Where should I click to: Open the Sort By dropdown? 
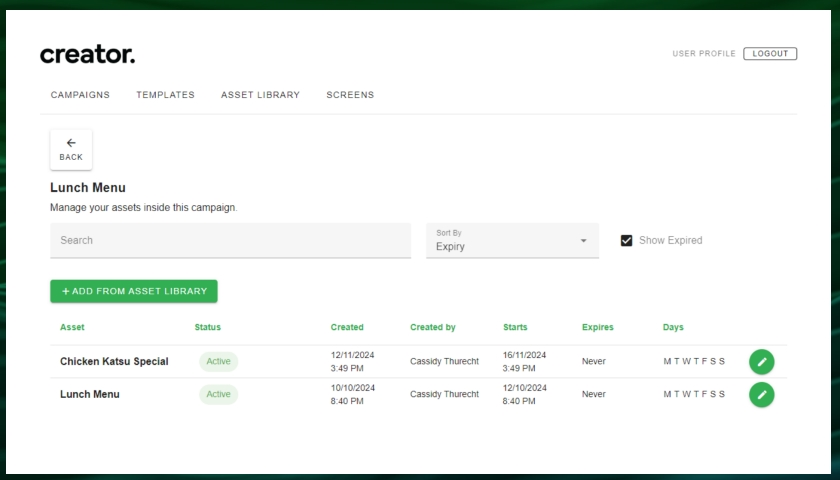[x=512, y=241]
